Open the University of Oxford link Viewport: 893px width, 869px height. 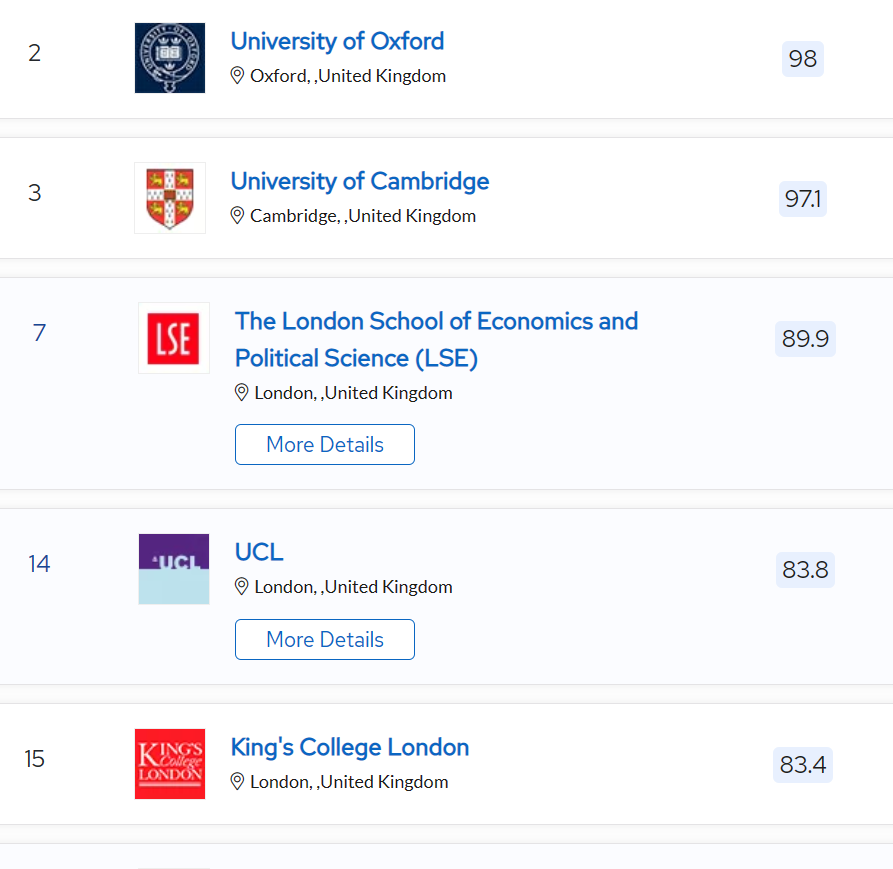click(337, 41)
